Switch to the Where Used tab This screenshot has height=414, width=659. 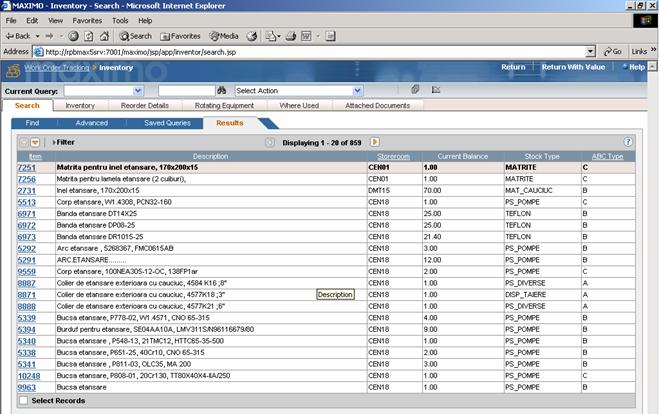click(299, 105)
